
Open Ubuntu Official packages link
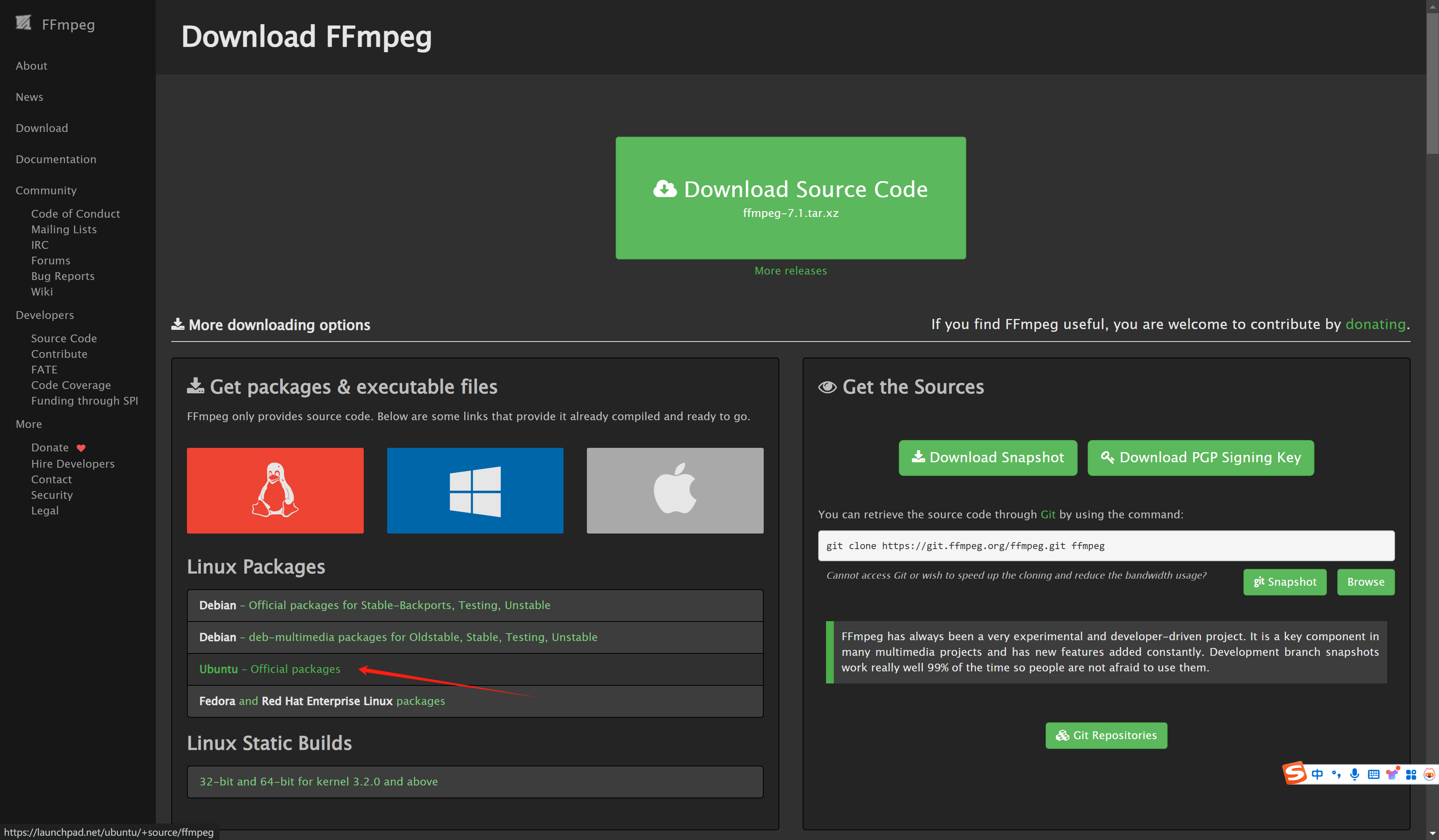(x=269, y=669)
